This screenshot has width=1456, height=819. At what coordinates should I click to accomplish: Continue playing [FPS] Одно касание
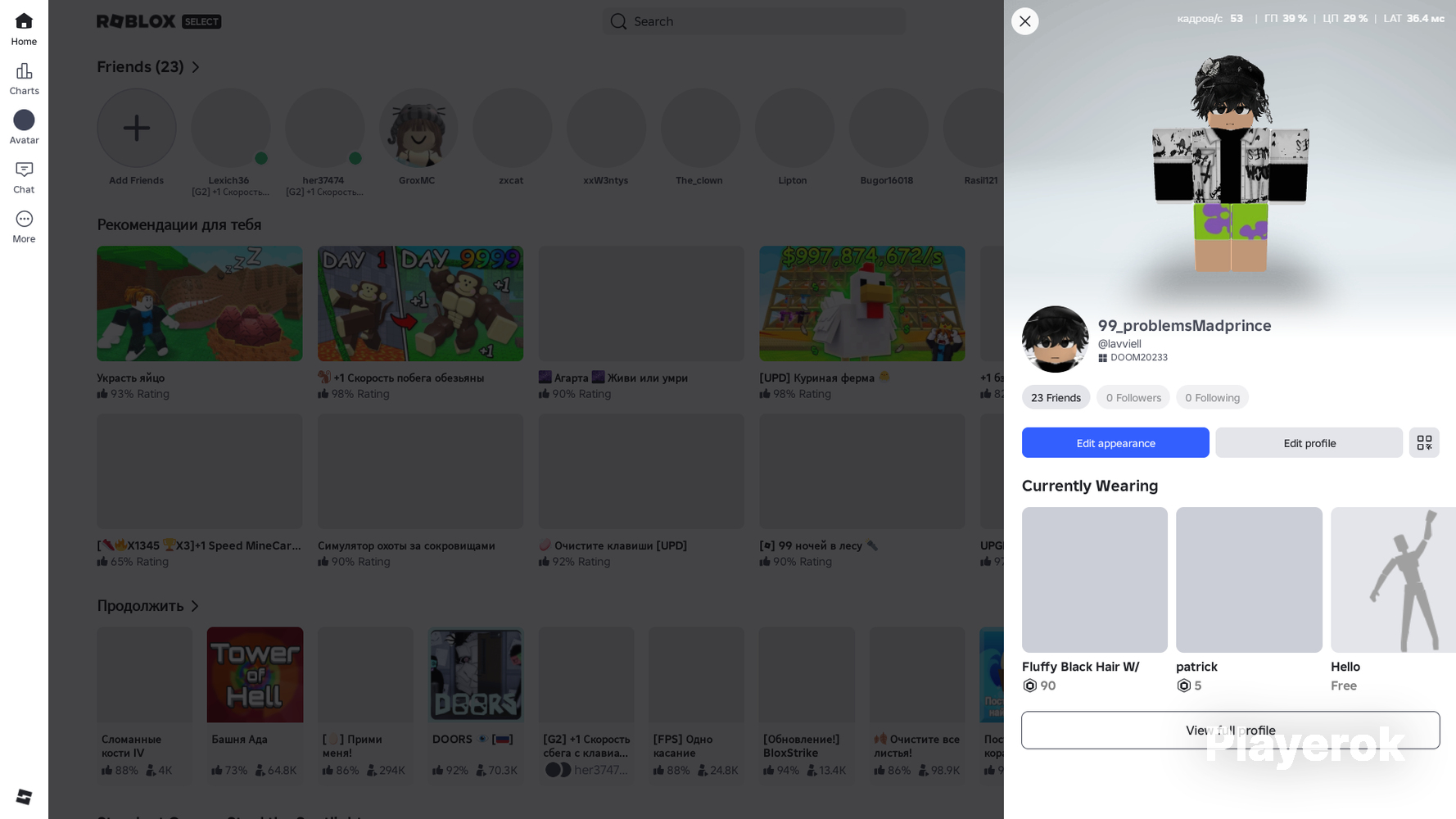click(697, 675)
